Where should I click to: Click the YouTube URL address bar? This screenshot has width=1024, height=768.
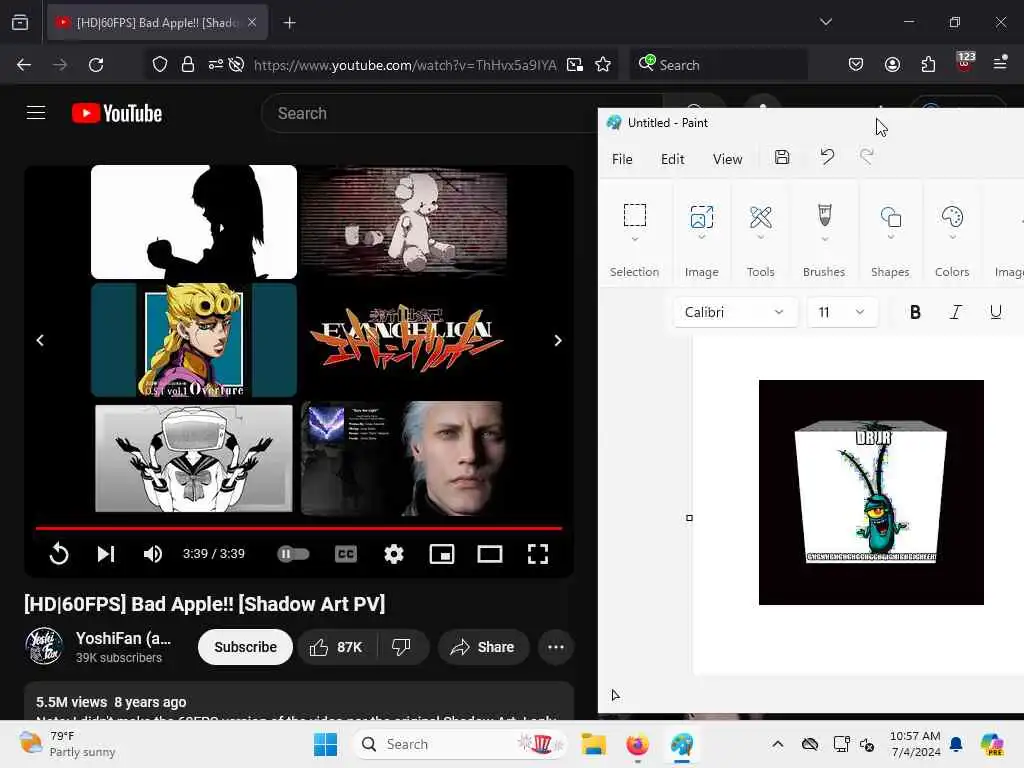click(405, 65)
